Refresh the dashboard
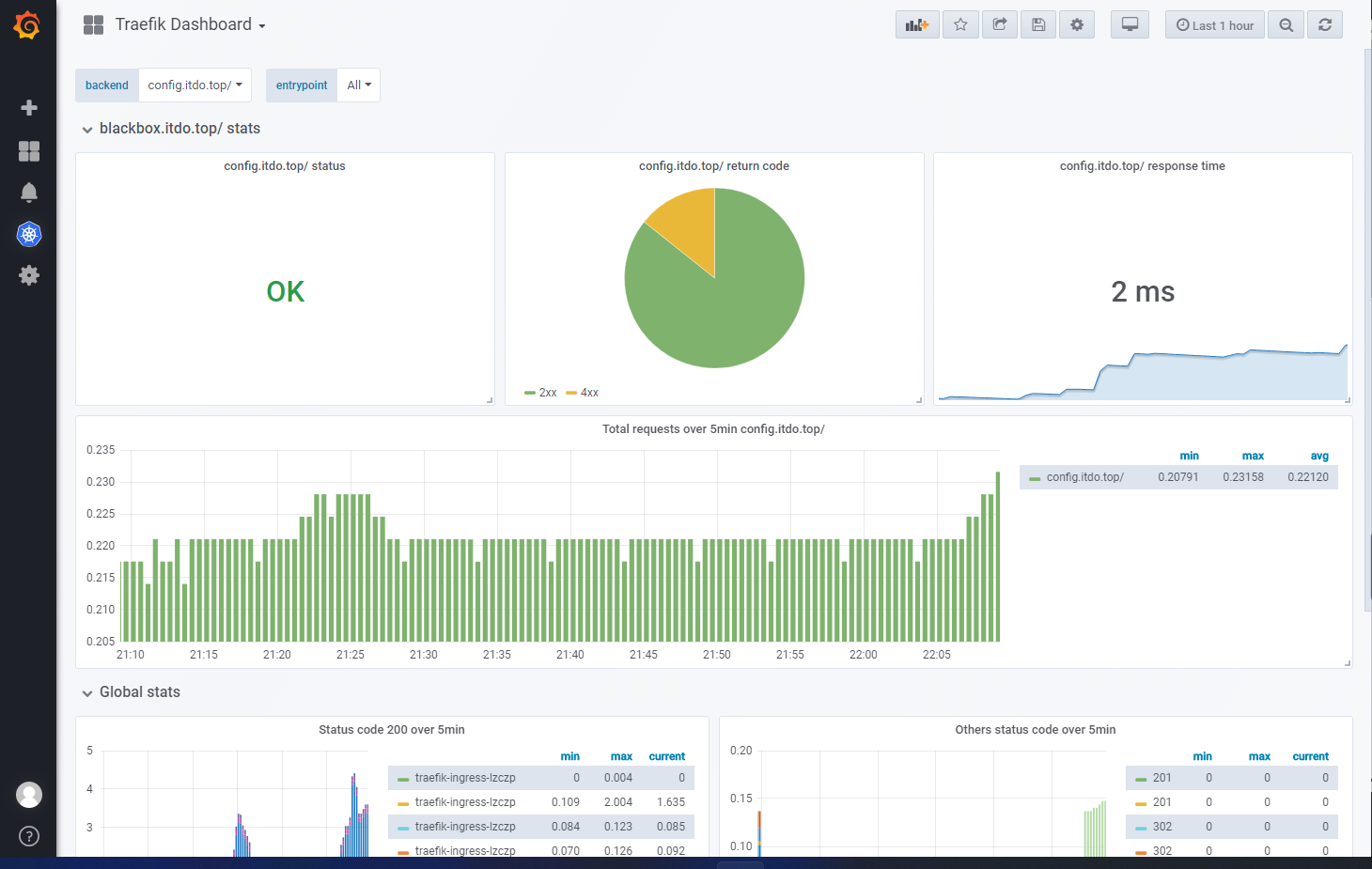Screen dimensions: 1372x869 (1325, 24)
